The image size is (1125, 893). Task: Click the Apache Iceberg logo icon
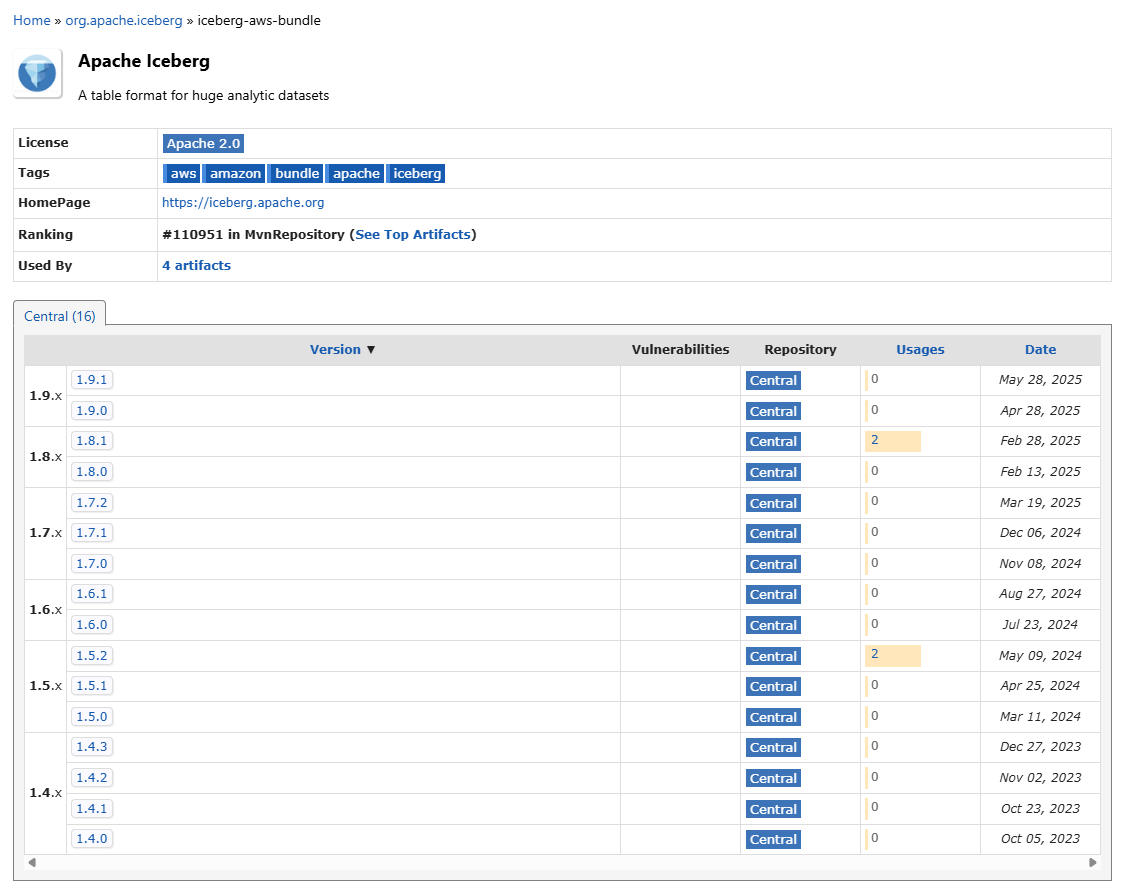pyautogui.click(x=37, y=73)
